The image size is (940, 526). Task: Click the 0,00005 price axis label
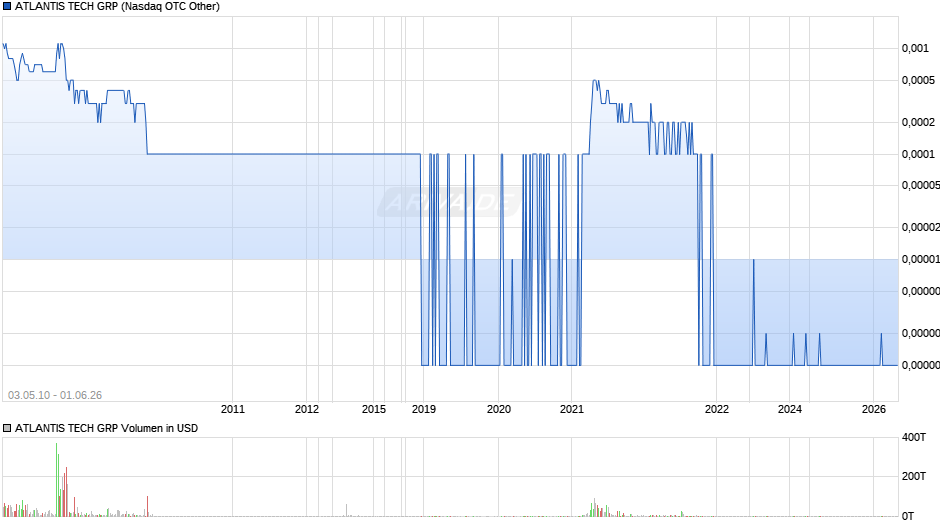[x=921, y=185]
